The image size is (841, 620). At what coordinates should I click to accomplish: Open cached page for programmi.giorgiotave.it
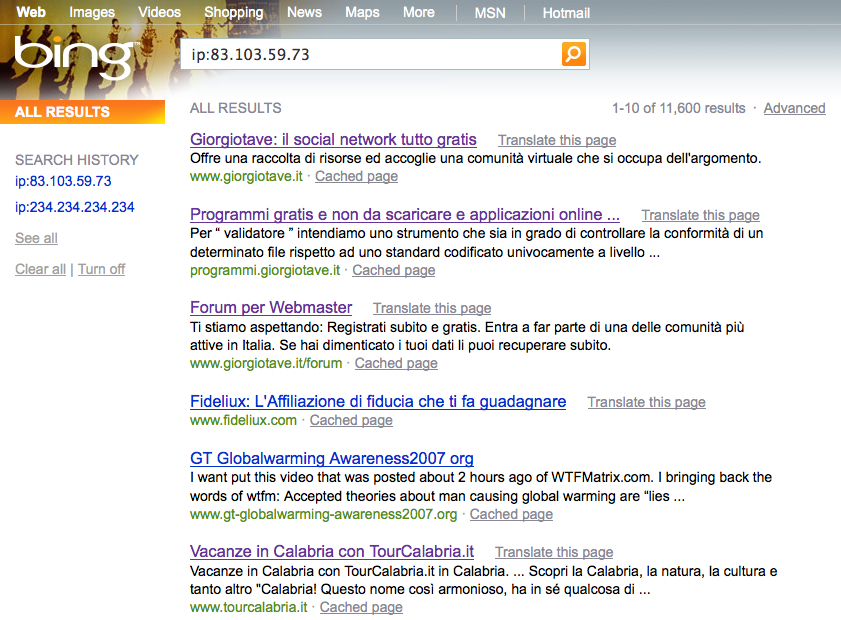tap(393, 270)
